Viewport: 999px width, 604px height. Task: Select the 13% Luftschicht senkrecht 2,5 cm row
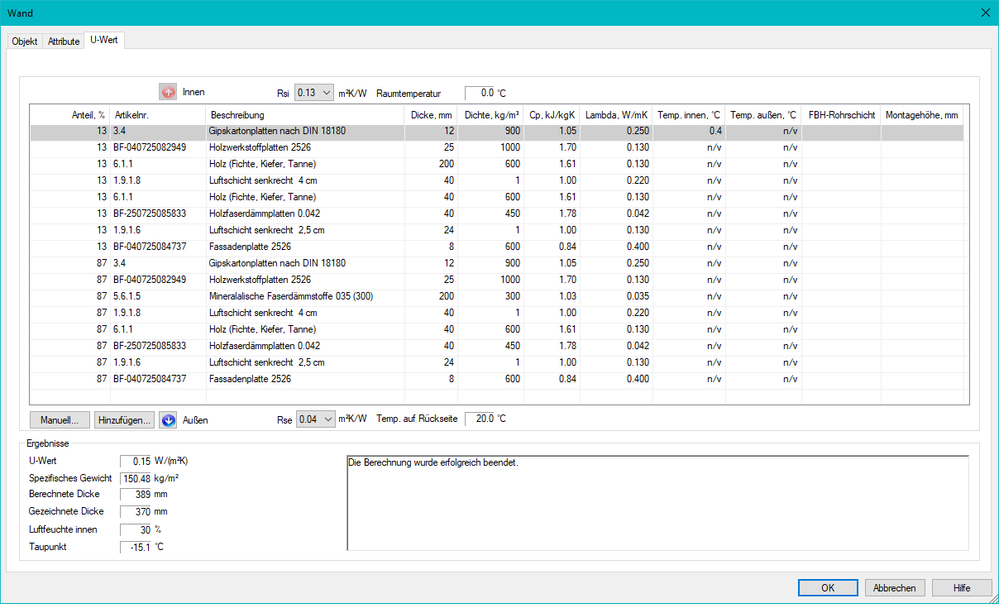pyautogui.click(x=497, y=230)
